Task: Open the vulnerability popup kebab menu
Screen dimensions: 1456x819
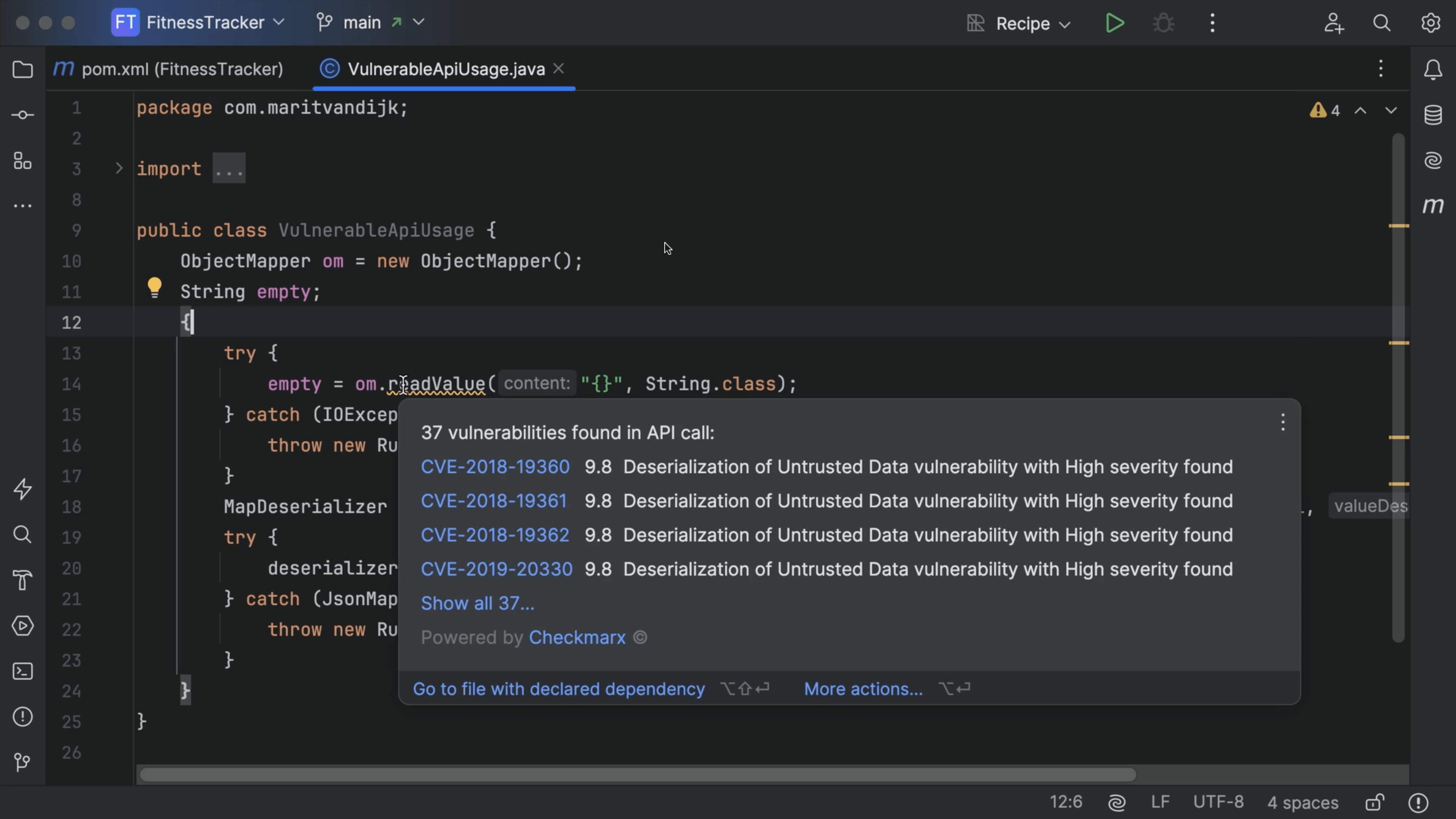Action: (1282, 422)
